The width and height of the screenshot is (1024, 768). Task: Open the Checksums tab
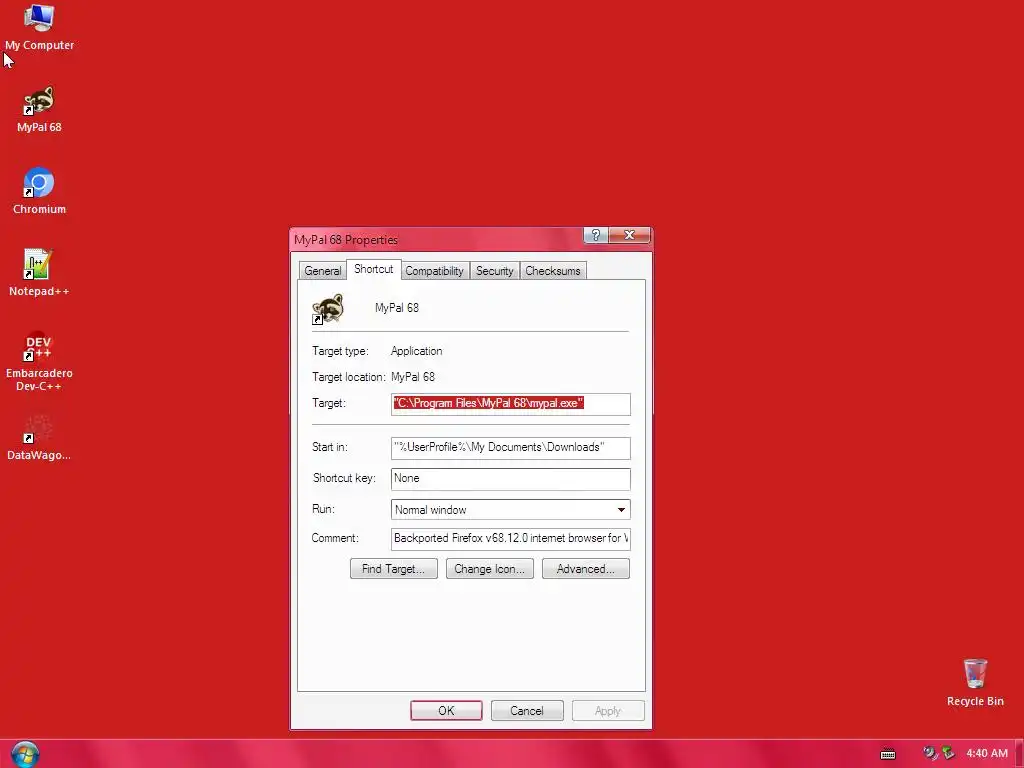coord(552,271)
